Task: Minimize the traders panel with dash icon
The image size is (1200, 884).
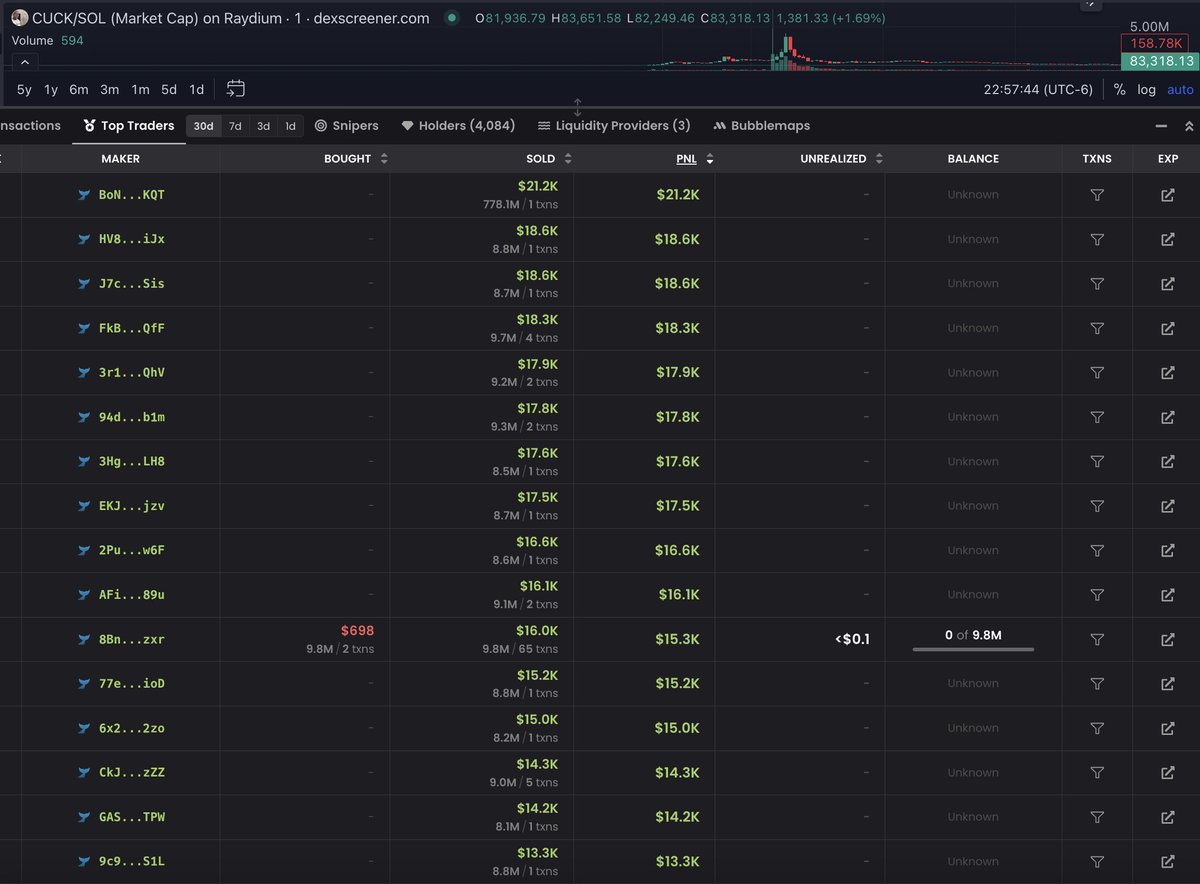Action: pyautogui.click(x=1161, y=126)
